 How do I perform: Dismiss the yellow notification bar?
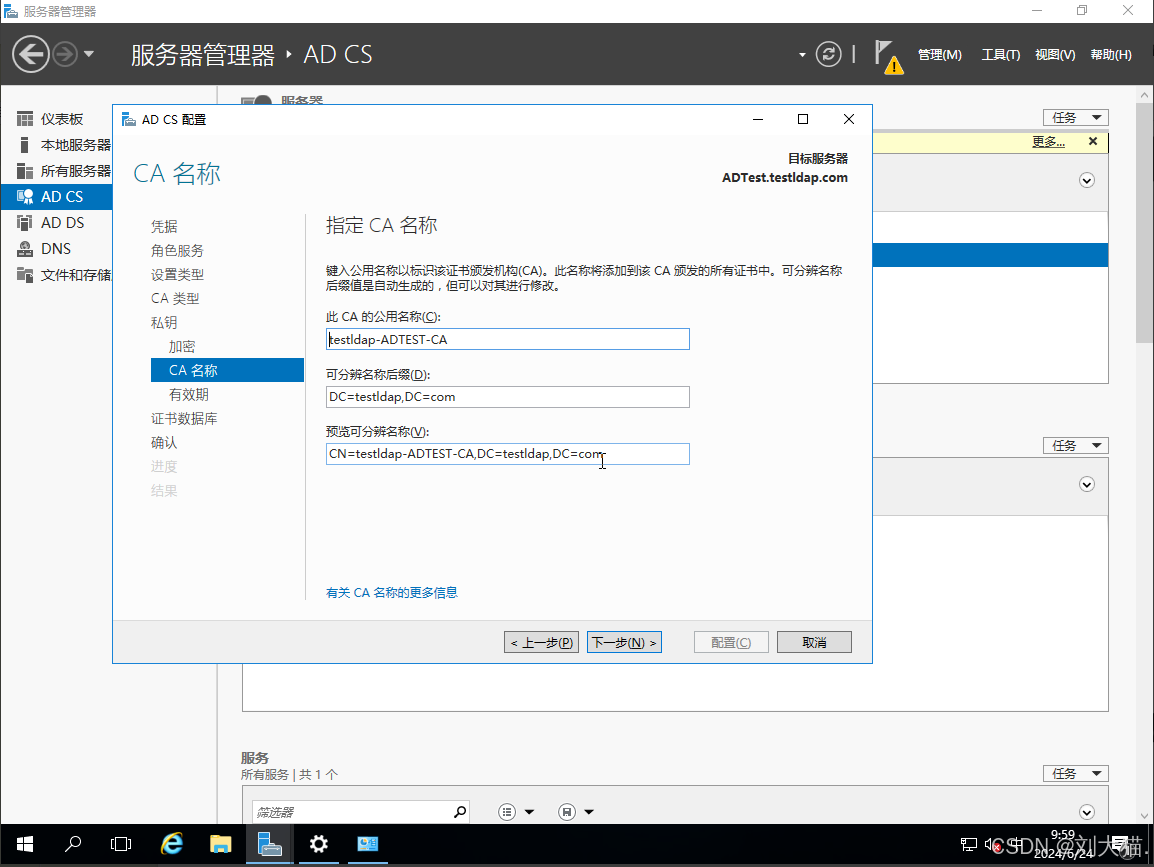click(x=1093, y=141)
